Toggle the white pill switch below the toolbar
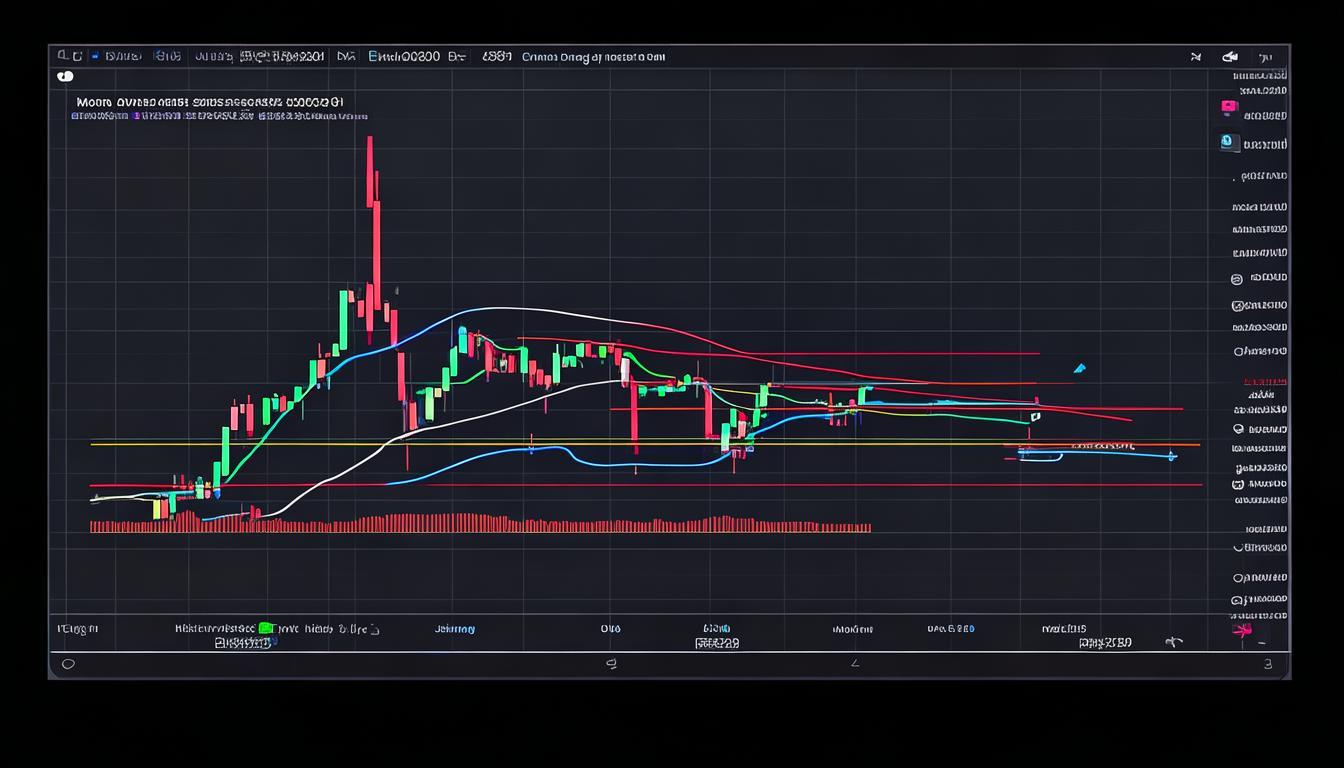The image size is (1344, 768). [65, 76]
